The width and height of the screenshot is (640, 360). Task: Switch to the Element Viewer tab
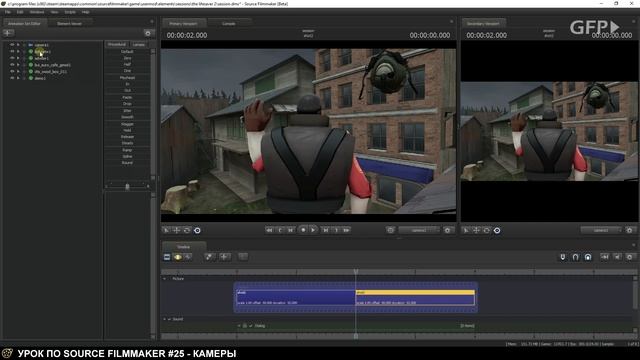(69, 24)
